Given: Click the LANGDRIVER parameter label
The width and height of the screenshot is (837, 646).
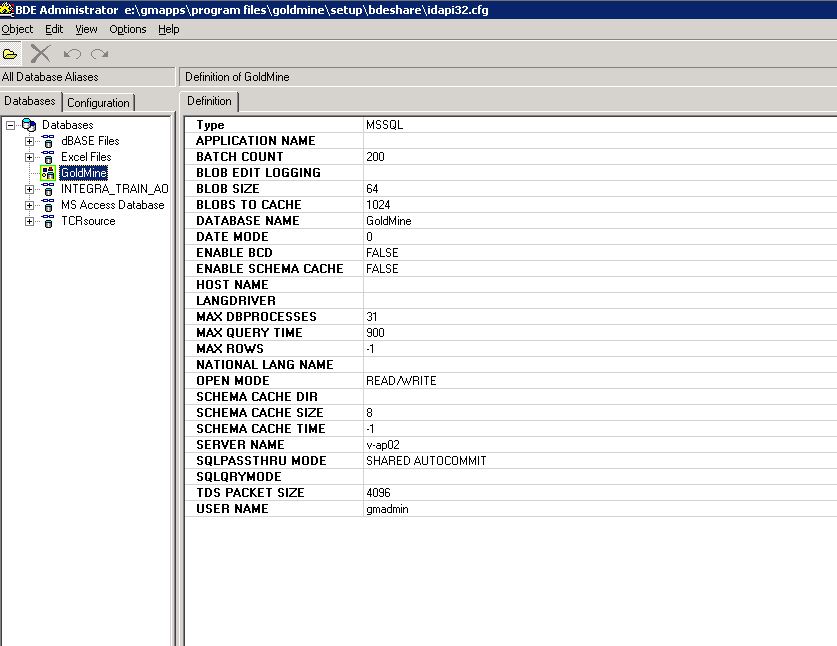Looking at the screenshot, I should [236, 301].
